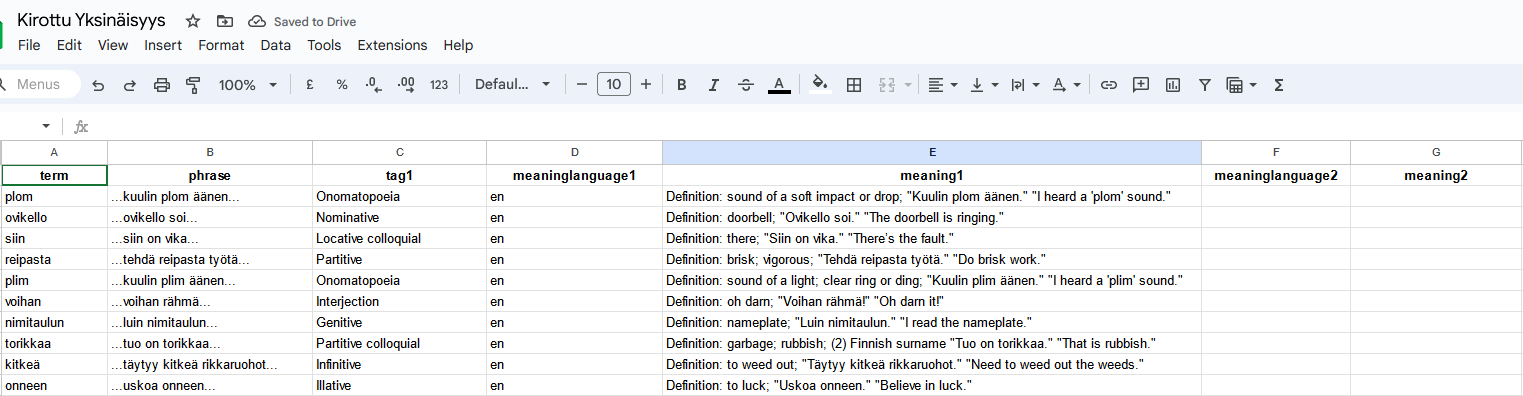The height and width of the screenshot is (396, 1523).
Task: Select the 'meaninglanguage2' header cell
Action: click(x=1276, y=175)
